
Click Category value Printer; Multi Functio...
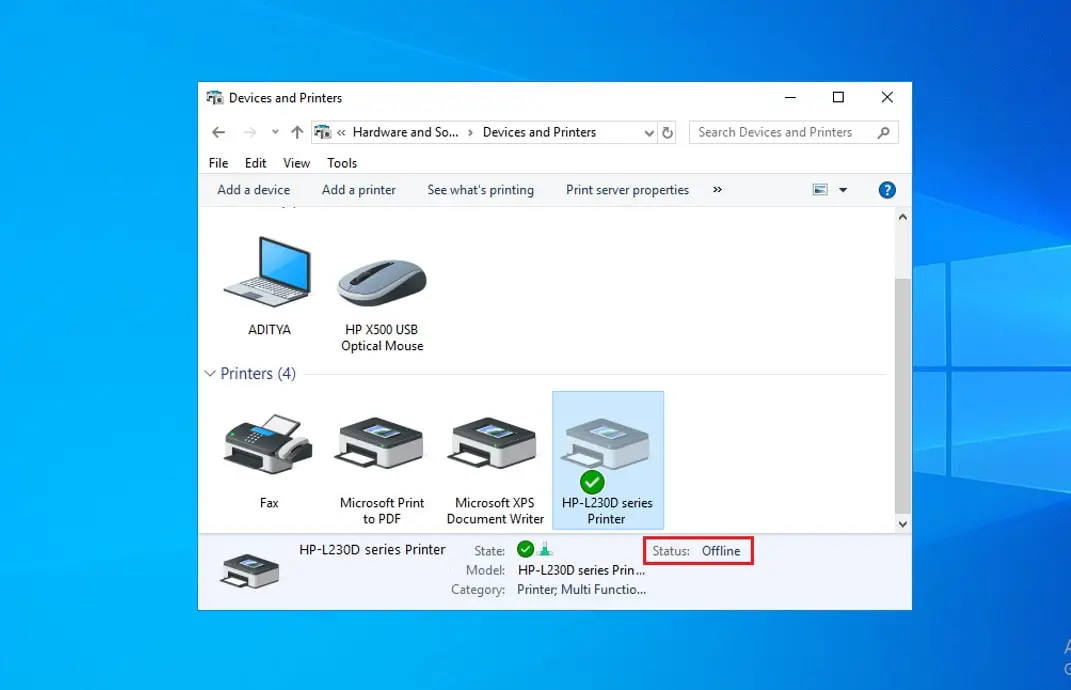[581, 590]
